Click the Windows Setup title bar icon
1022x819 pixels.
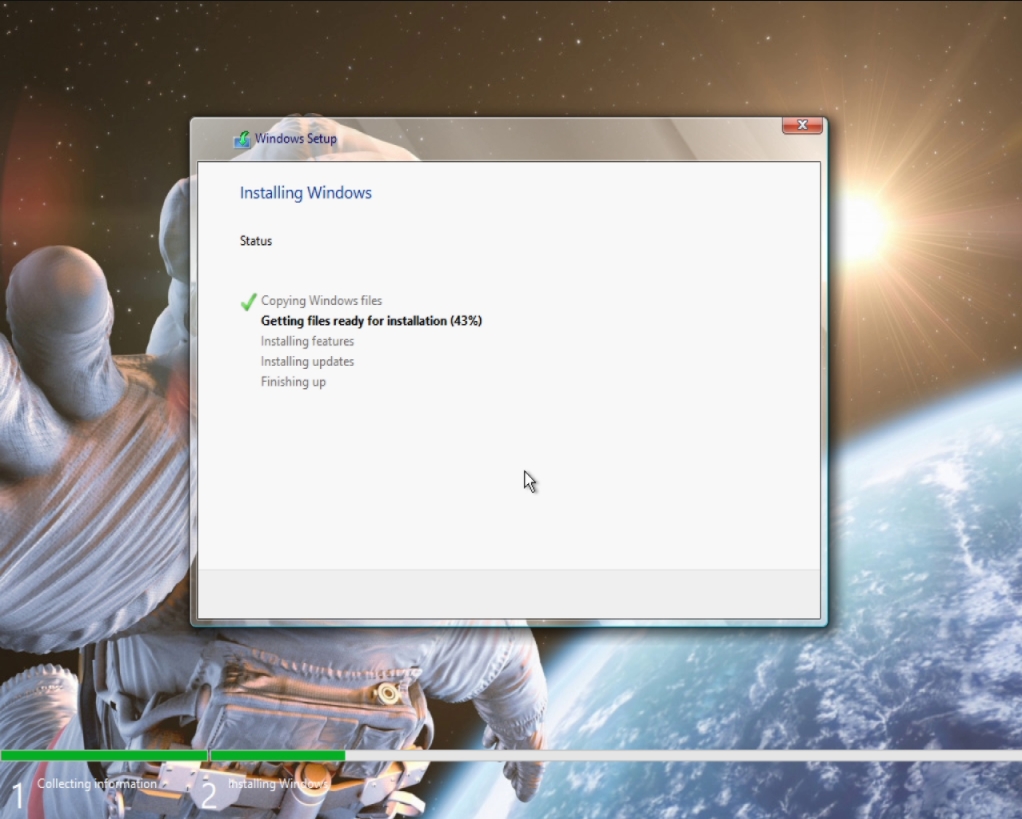pos(242,139)
